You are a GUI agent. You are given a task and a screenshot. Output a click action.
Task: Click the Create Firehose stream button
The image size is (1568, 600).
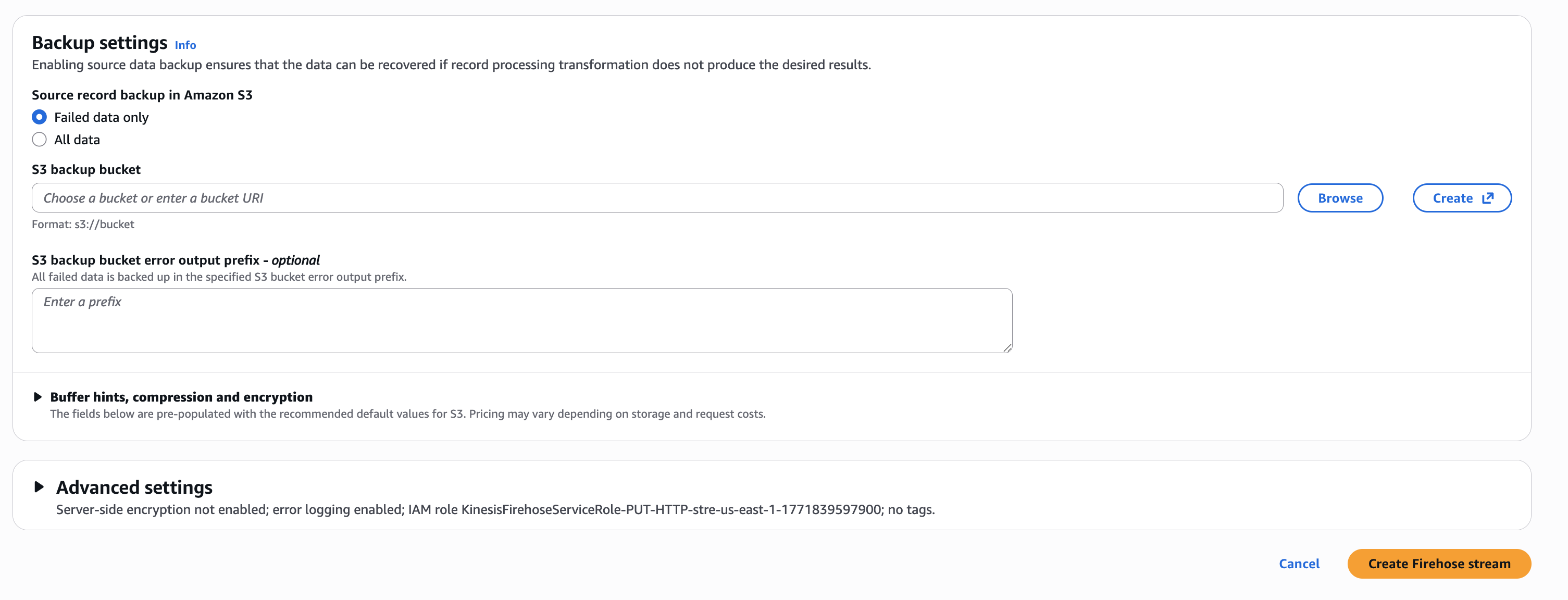click(1438, 564)
